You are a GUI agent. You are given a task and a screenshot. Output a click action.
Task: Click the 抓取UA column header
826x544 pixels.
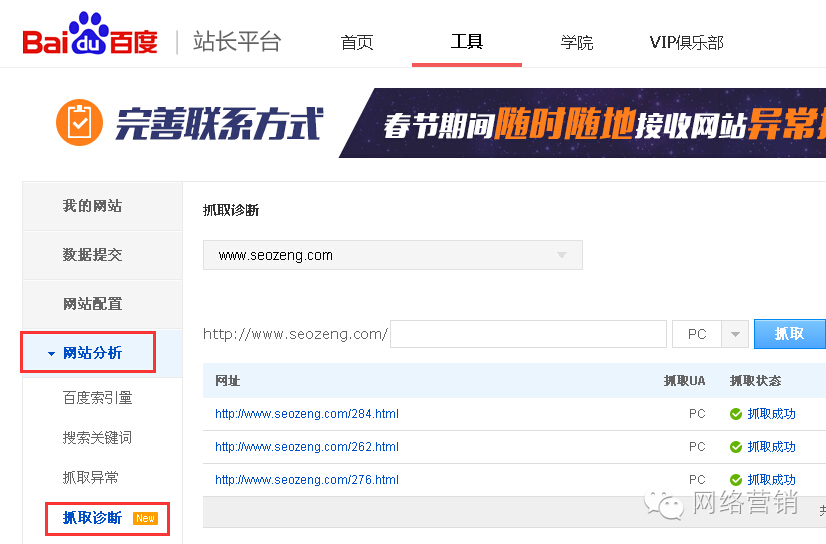tap(684, 381)
